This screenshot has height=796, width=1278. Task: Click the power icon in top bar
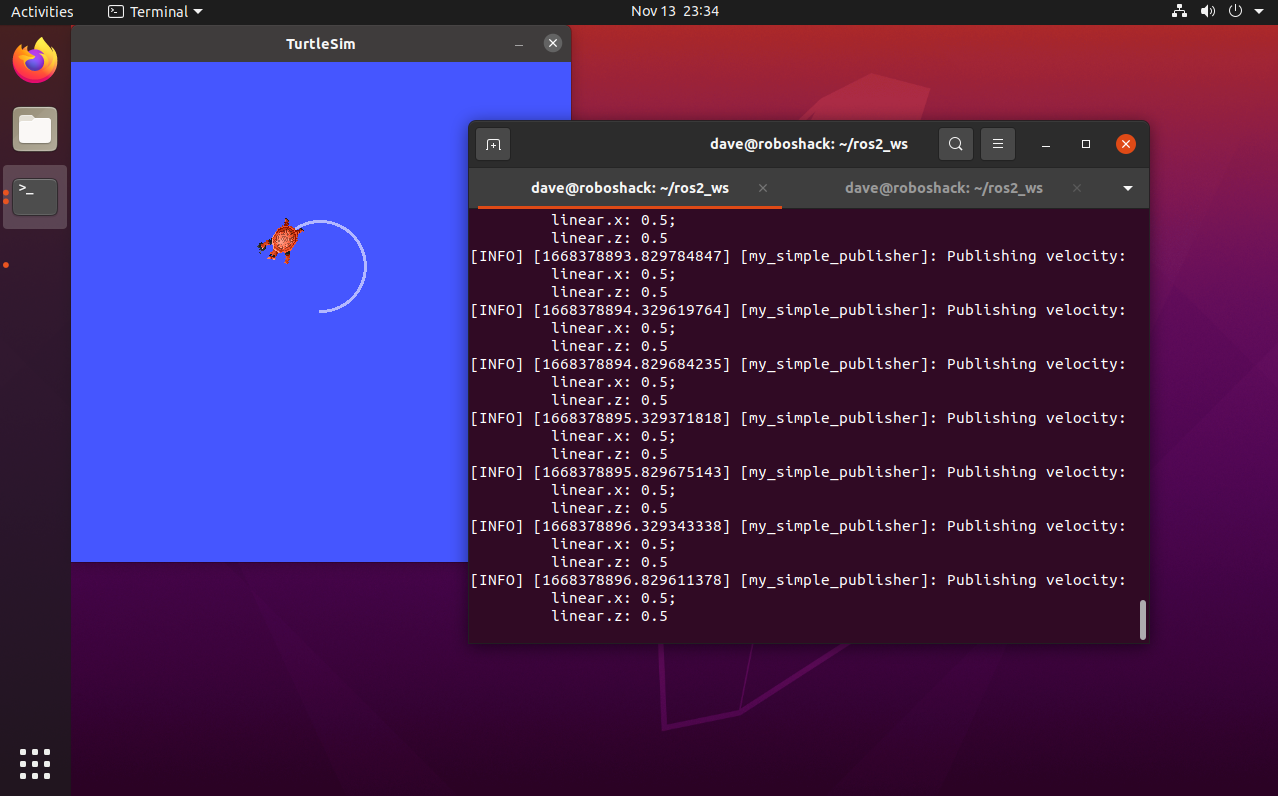(1235, 12)
